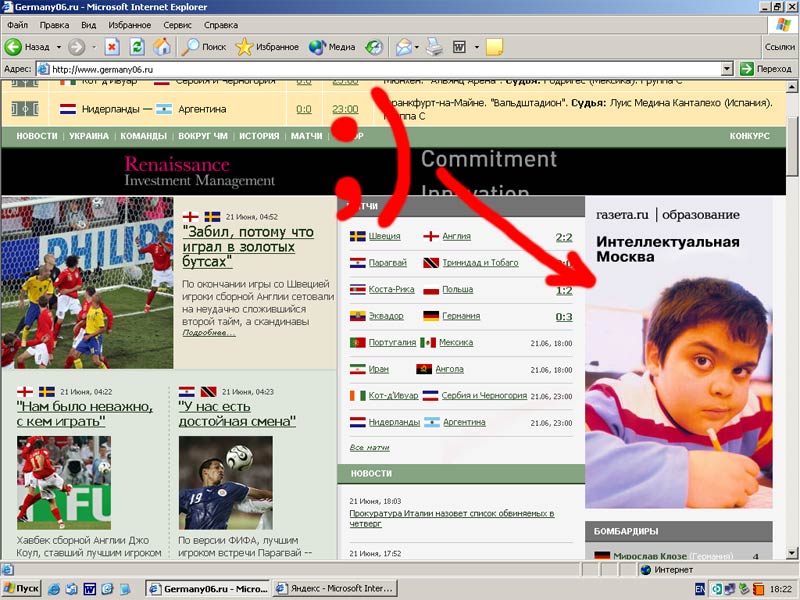Click the Переход go button
800x600 pixels.
(x=766, y=69)
